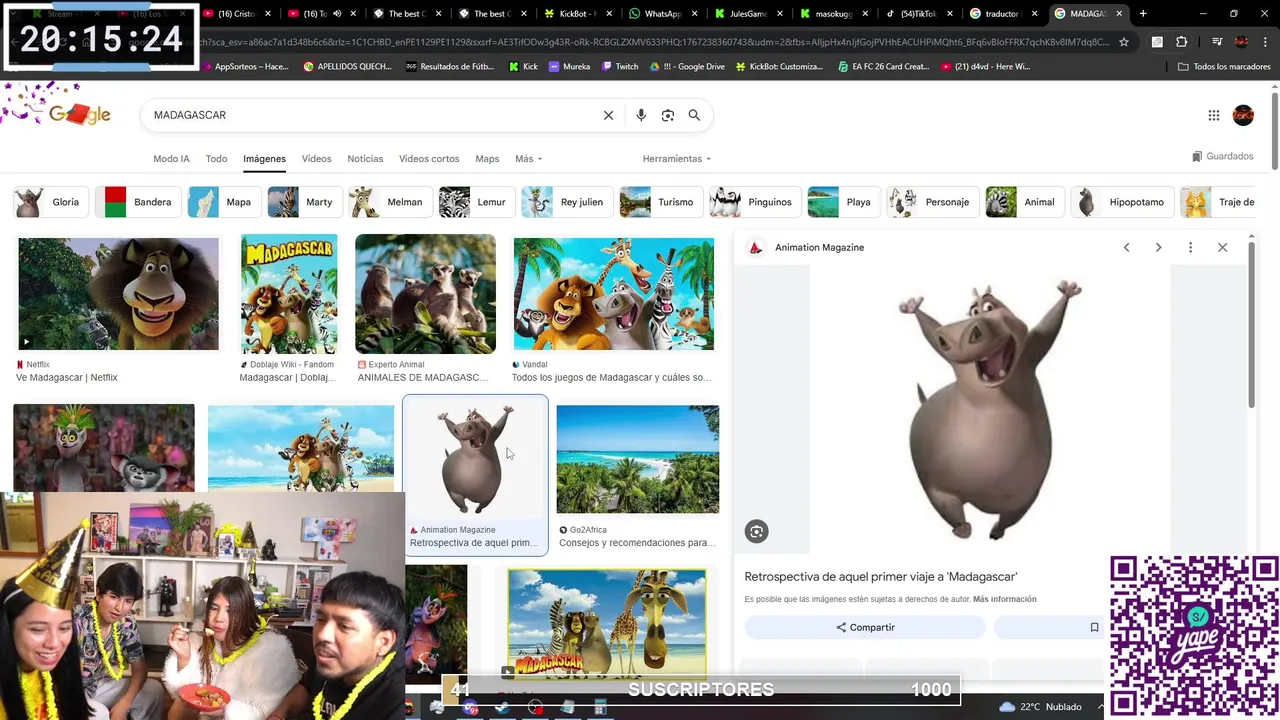Open the three-dot menu in preview panel
The width and height of the screenshot is (1280, 720).
tap(1190, 247)
